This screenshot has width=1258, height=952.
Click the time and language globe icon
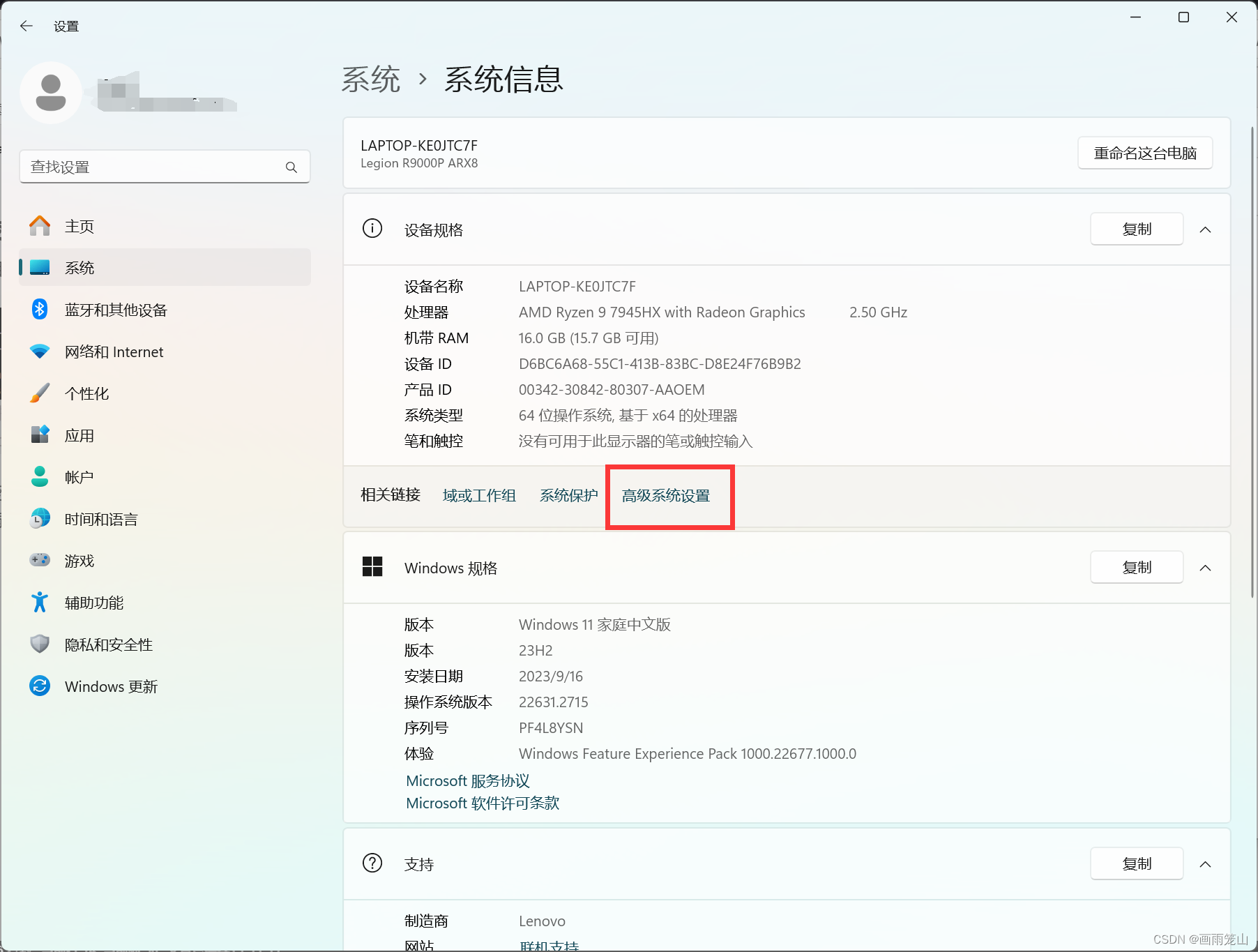point(40,519)
